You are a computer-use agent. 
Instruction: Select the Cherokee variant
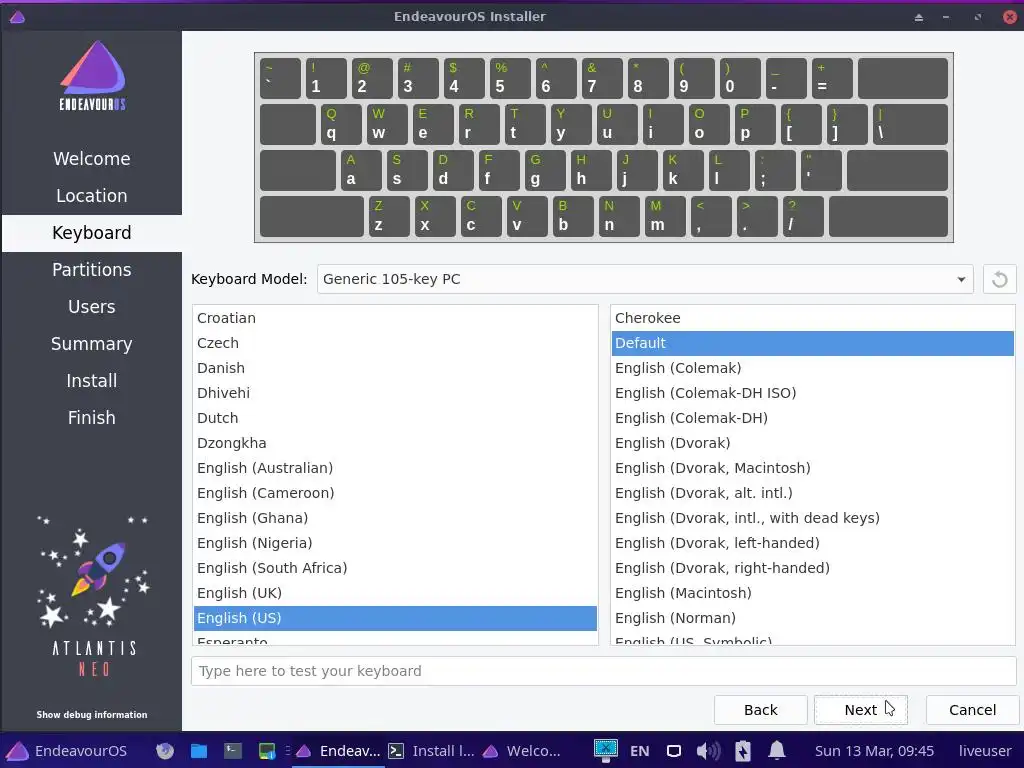812,318
